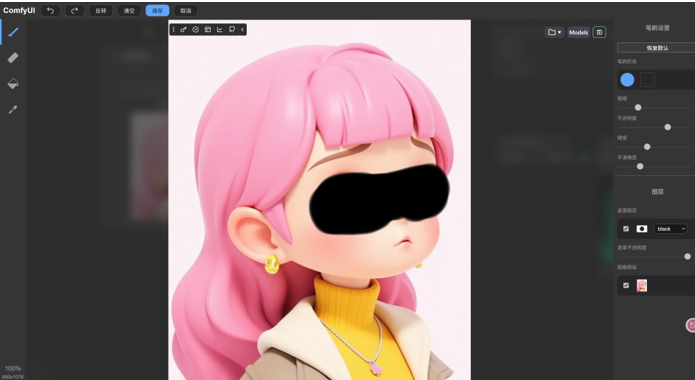Click the blue 保存 save button

pyautogui.click(x=157, y=11)
